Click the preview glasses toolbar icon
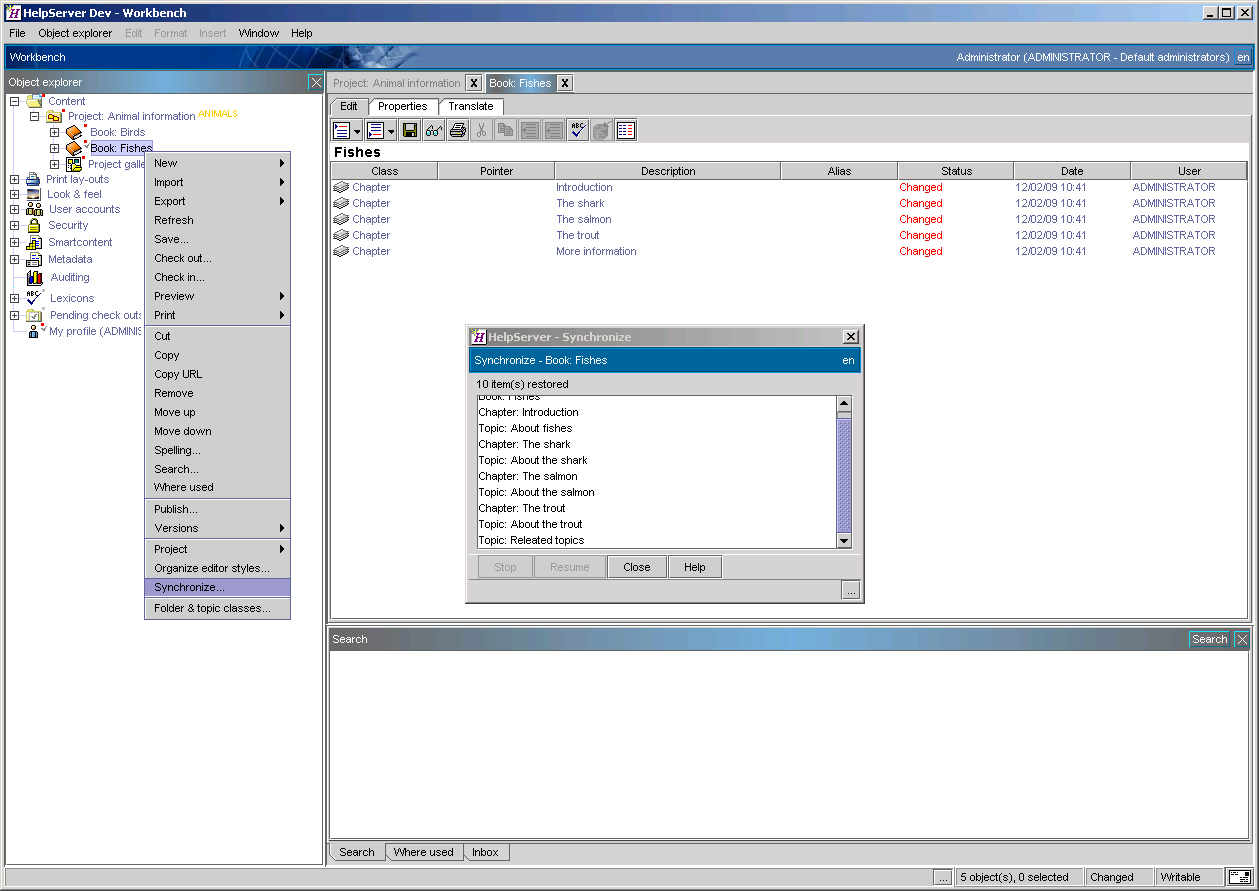This screenshot has height=891, width=1259. 434,130
